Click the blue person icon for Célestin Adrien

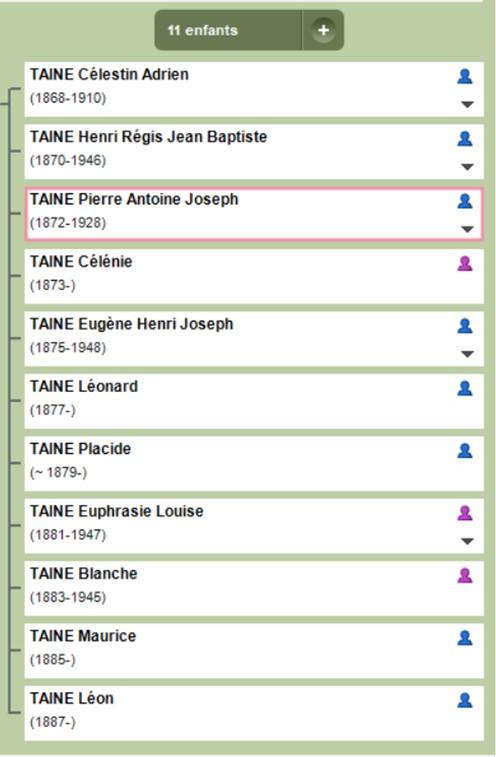(x=465, y=76)
